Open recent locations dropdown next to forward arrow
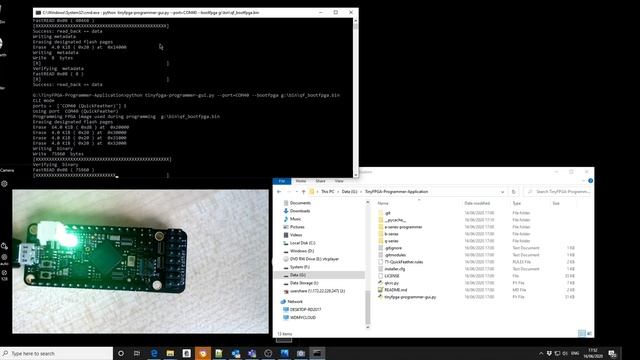The height and width of the screenshot is (360, 640). pos(296,191)
